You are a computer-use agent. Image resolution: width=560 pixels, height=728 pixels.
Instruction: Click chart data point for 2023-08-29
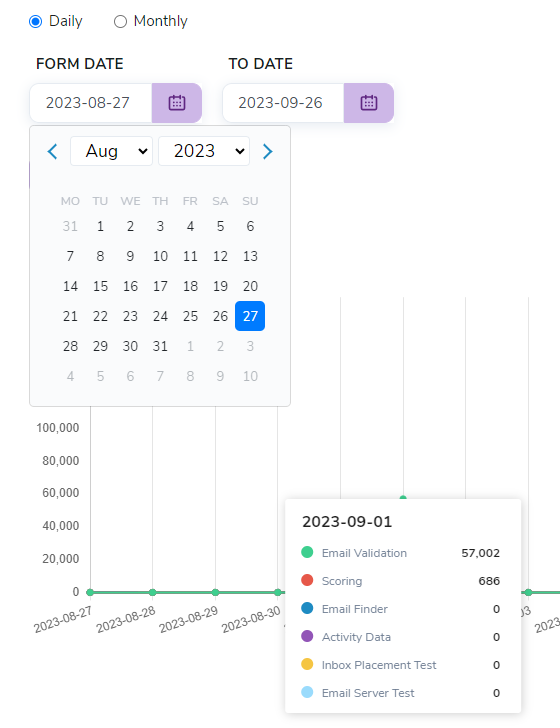(x=215, y=592)
